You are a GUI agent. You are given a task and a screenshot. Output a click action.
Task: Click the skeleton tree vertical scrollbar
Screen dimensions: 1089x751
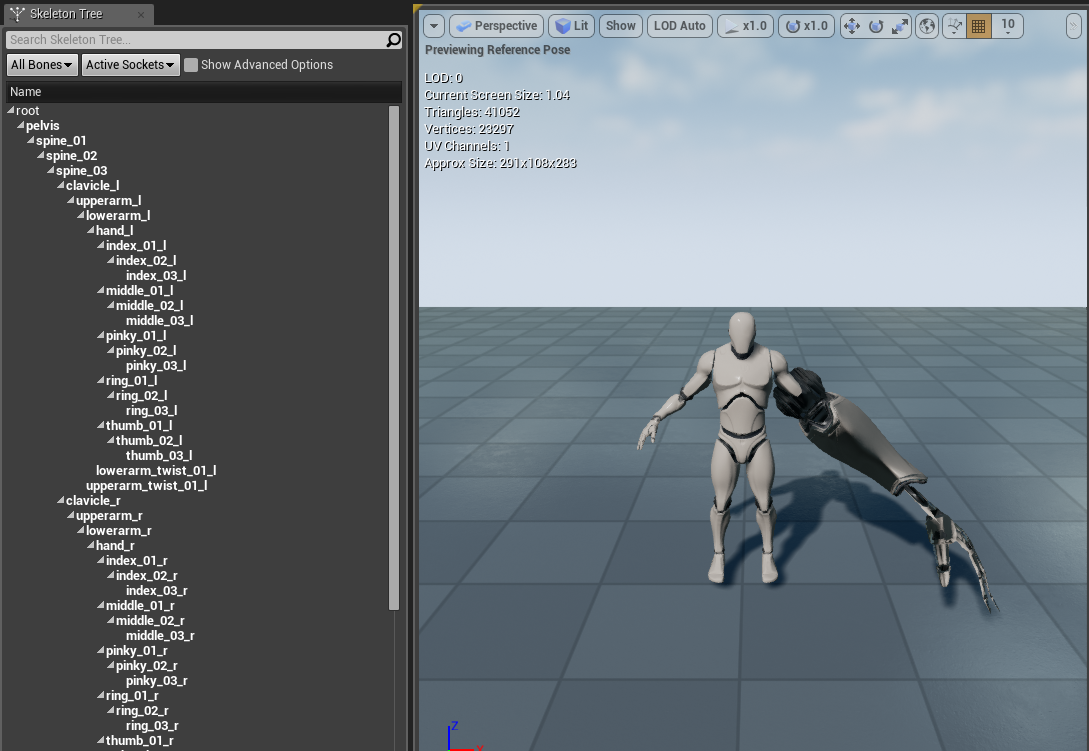click(x=394, y=358)
